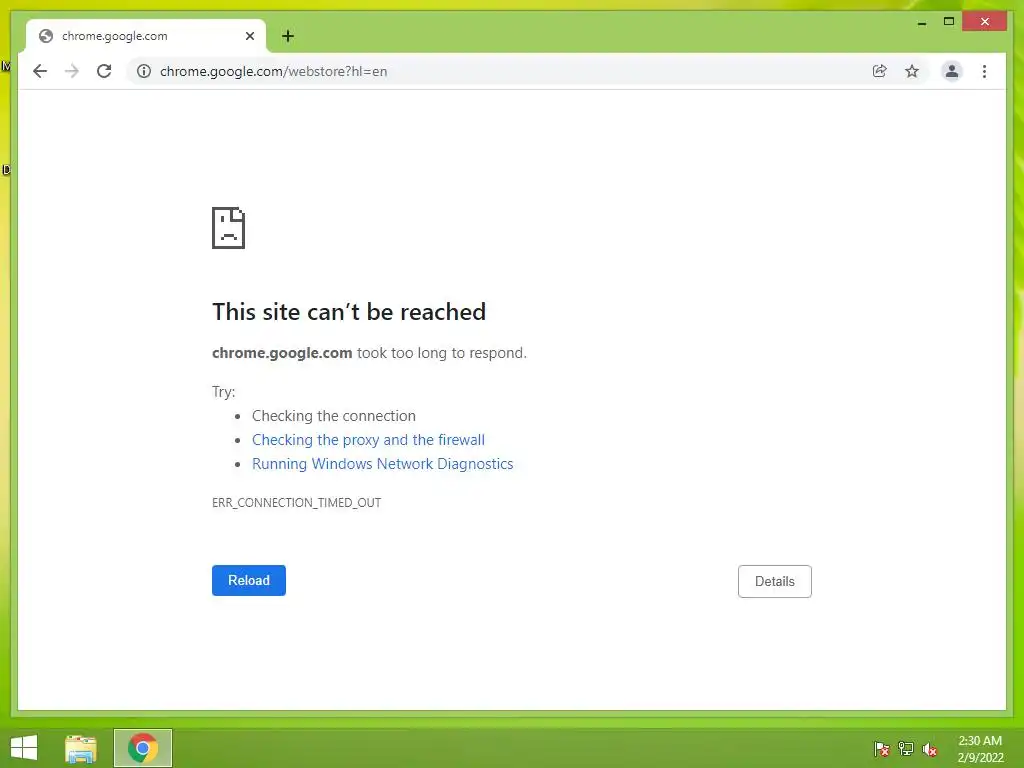Open a new tab with plus button
The width and height of the screenshot is (1024, 768).
click(x=288, y=36)
